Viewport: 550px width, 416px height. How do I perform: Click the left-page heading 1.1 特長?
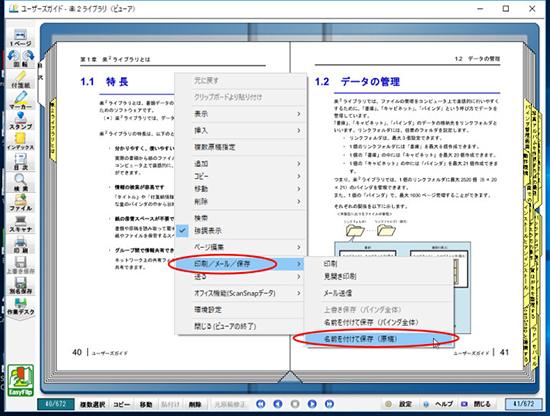(104, 82)
